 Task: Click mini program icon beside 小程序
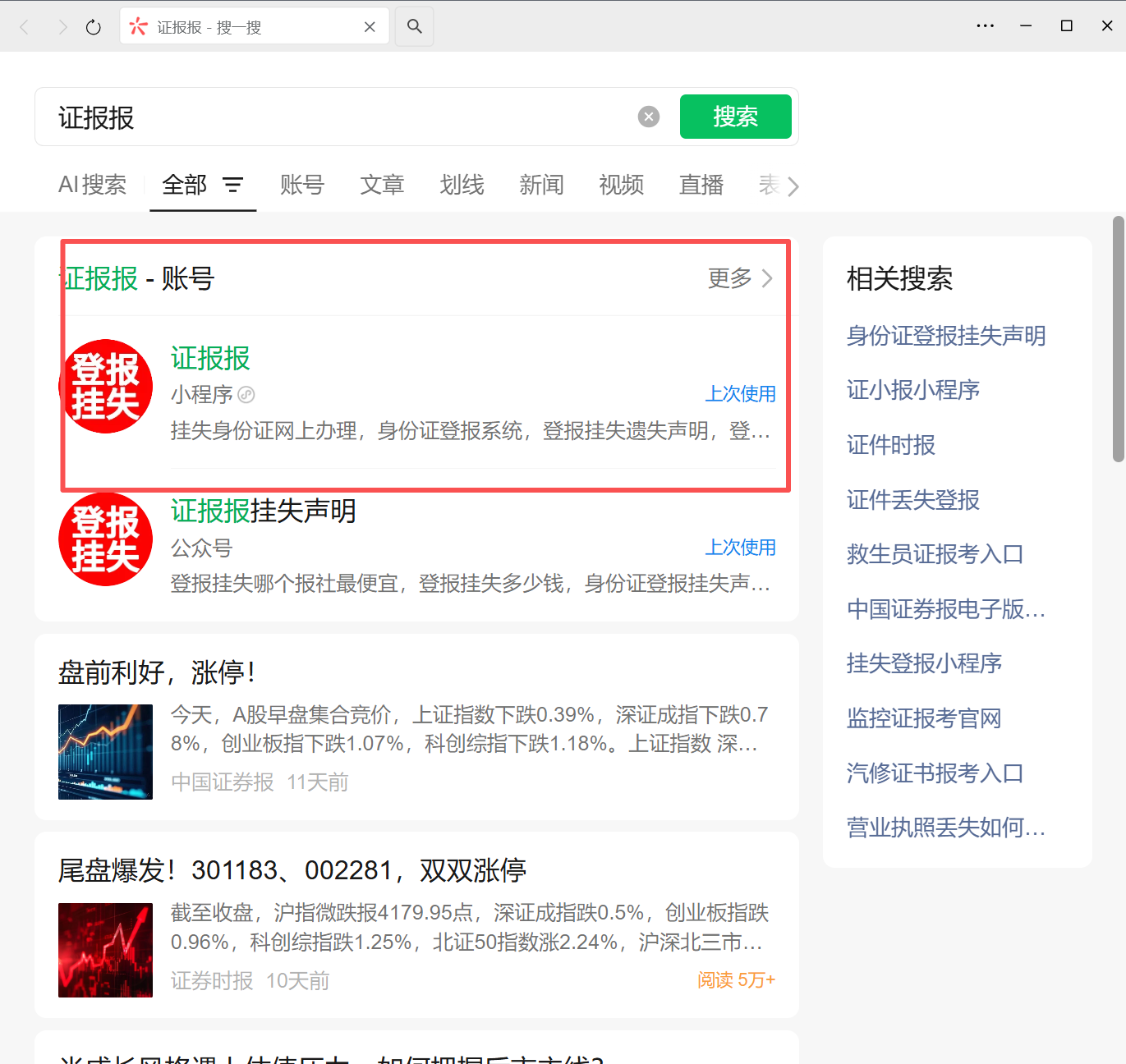pos(246,395)
